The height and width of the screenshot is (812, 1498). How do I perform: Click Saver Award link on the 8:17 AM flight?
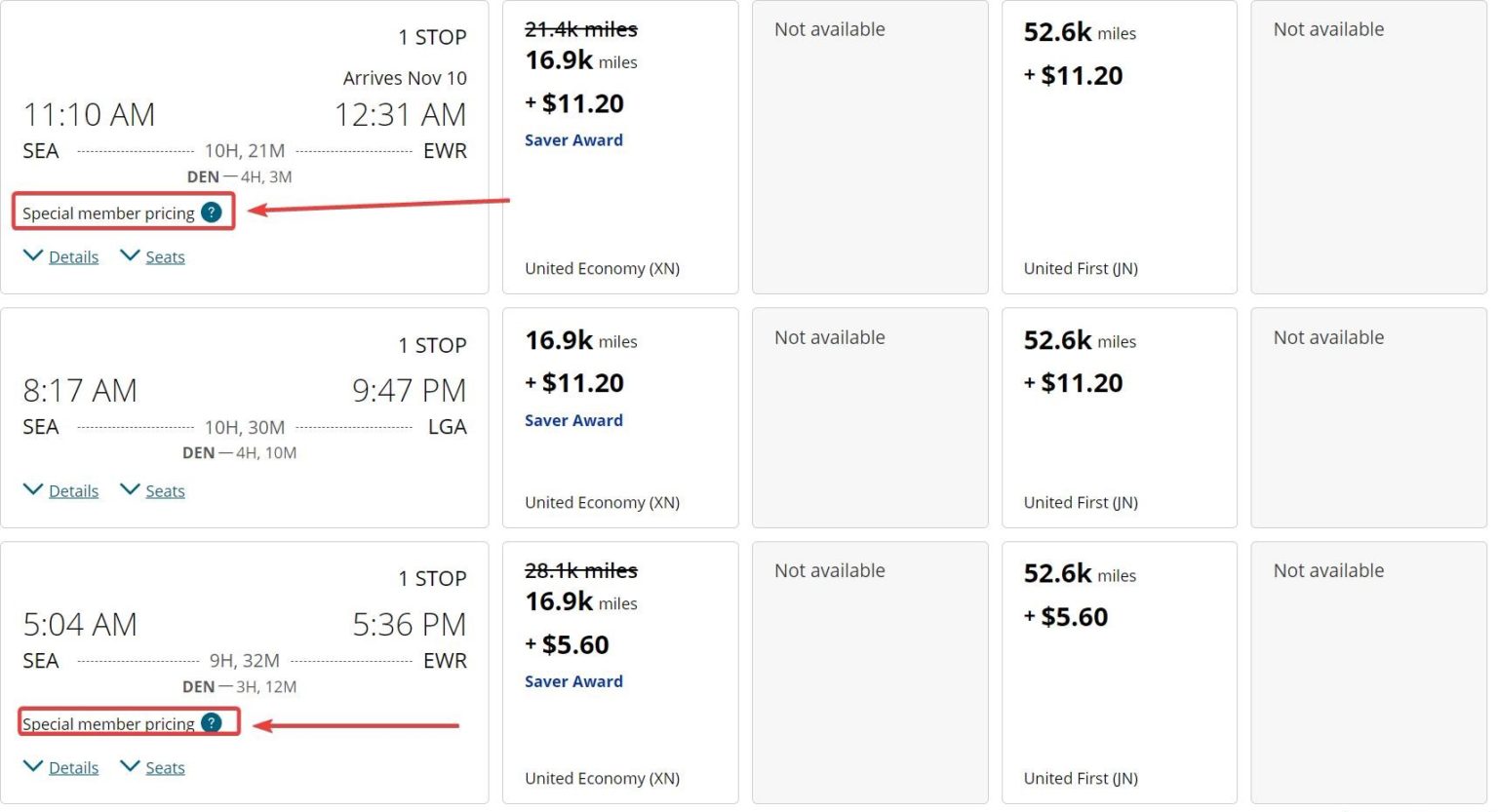[x=573, y=419]
